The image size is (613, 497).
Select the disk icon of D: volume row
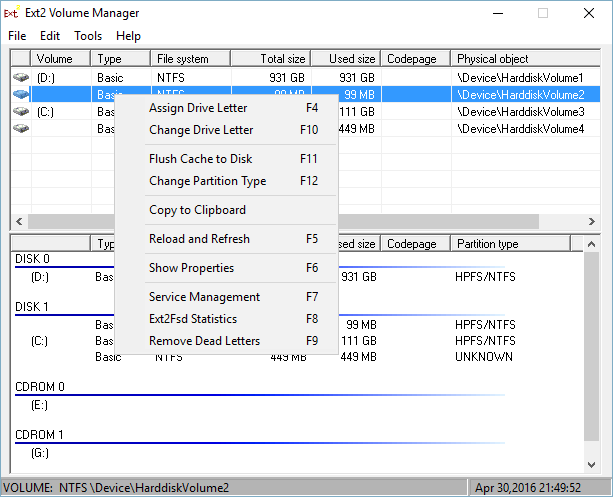21,77
